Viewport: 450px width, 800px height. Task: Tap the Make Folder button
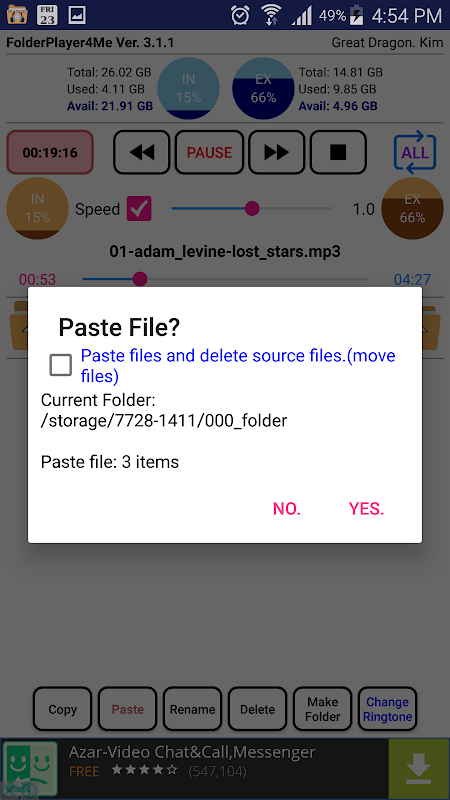coord(322,709)
